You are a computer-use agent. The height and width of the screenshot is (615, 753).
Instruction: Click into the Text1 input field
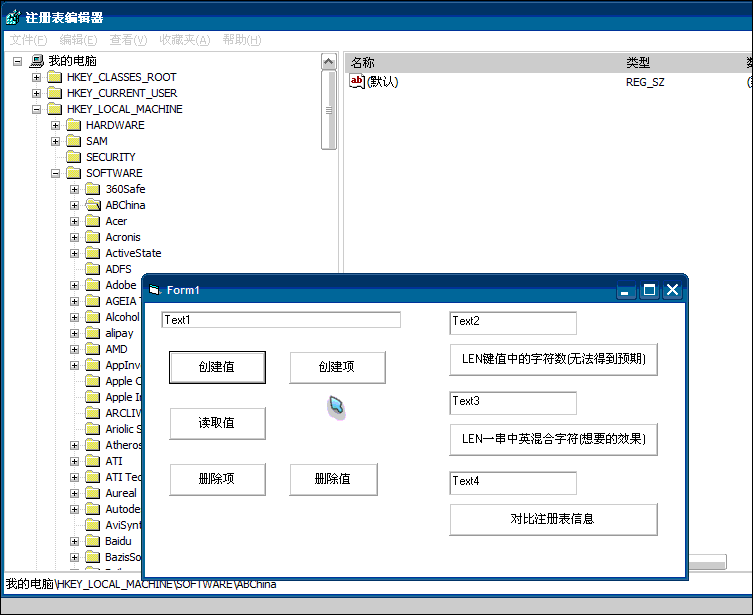click(281, 320)
